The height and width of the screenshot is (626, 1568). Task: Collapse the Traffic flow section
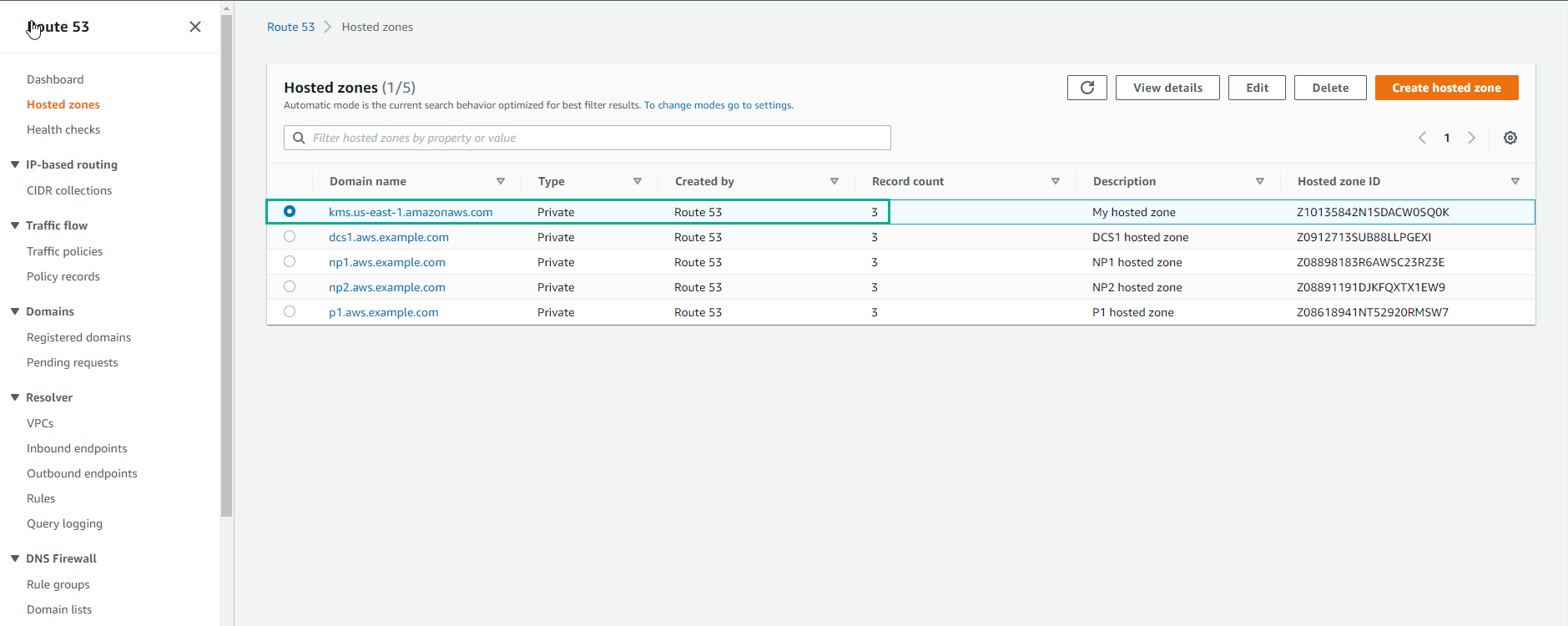(15, 225)
